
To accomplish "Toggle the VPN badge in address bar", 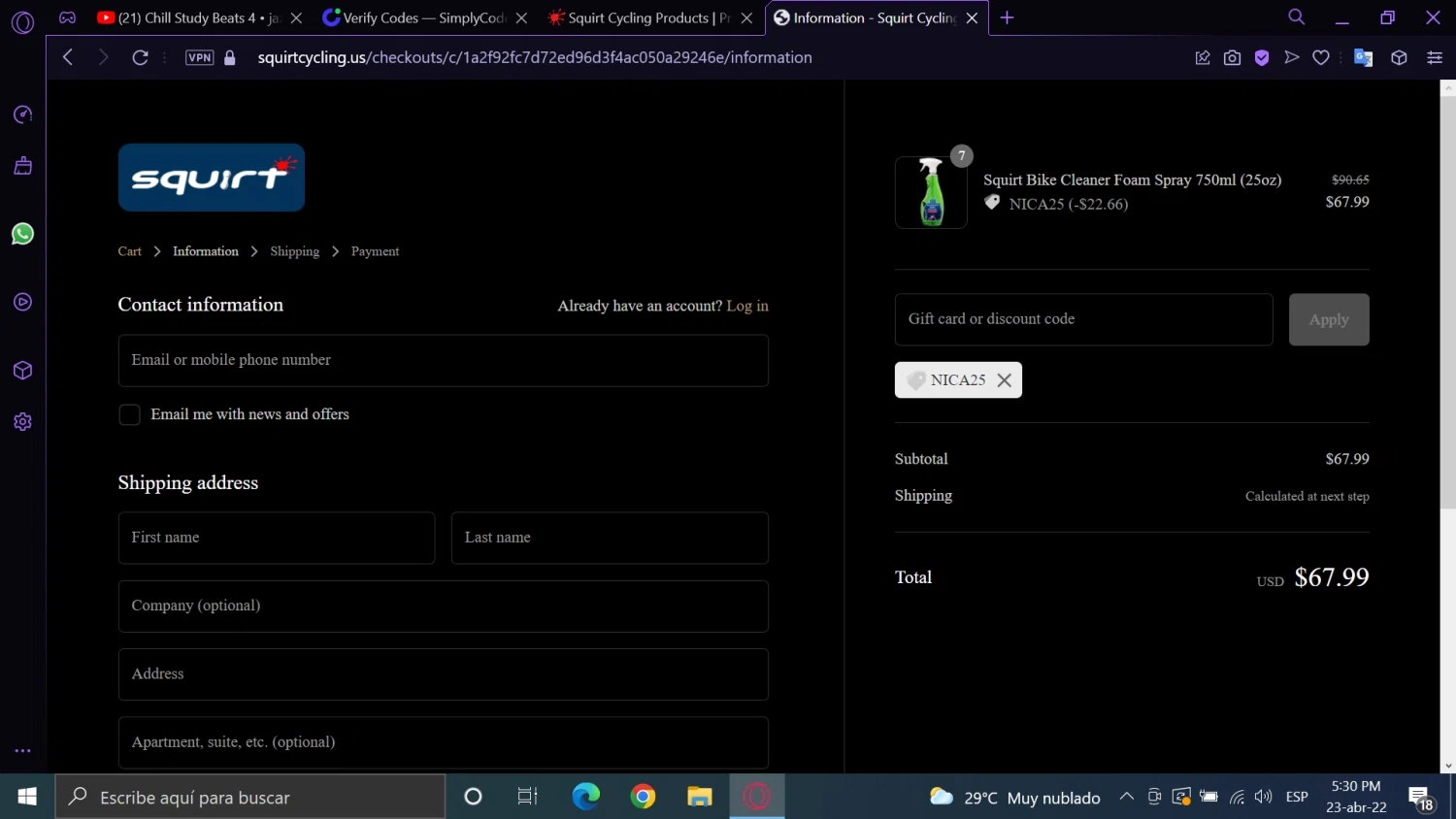I will tap(200, 57).
